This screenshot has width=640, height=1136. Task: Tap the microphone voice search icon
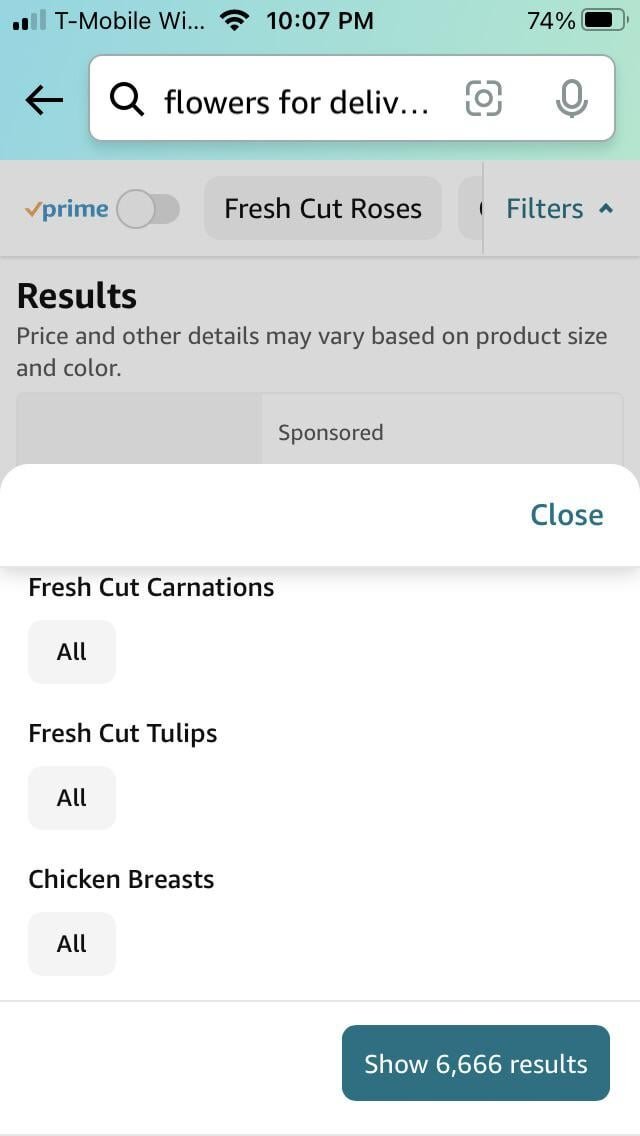(571, 99)
